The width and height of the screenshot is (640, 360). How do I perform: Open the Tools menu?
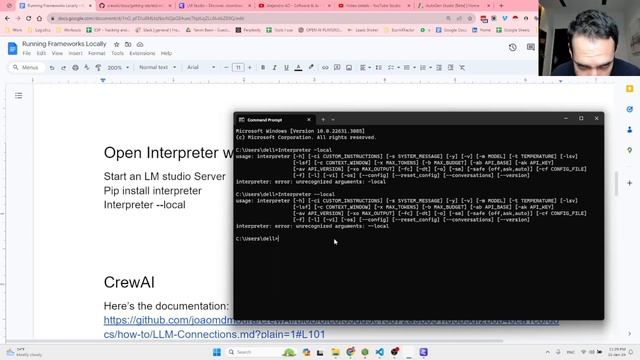click(x=118, y=53)
